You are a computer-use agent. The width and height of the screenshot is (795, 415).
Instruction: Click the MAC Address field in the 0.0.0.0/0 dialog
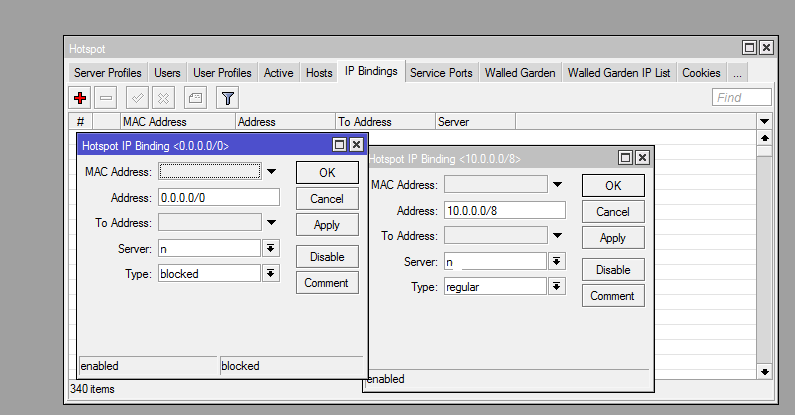pos(210,171)
